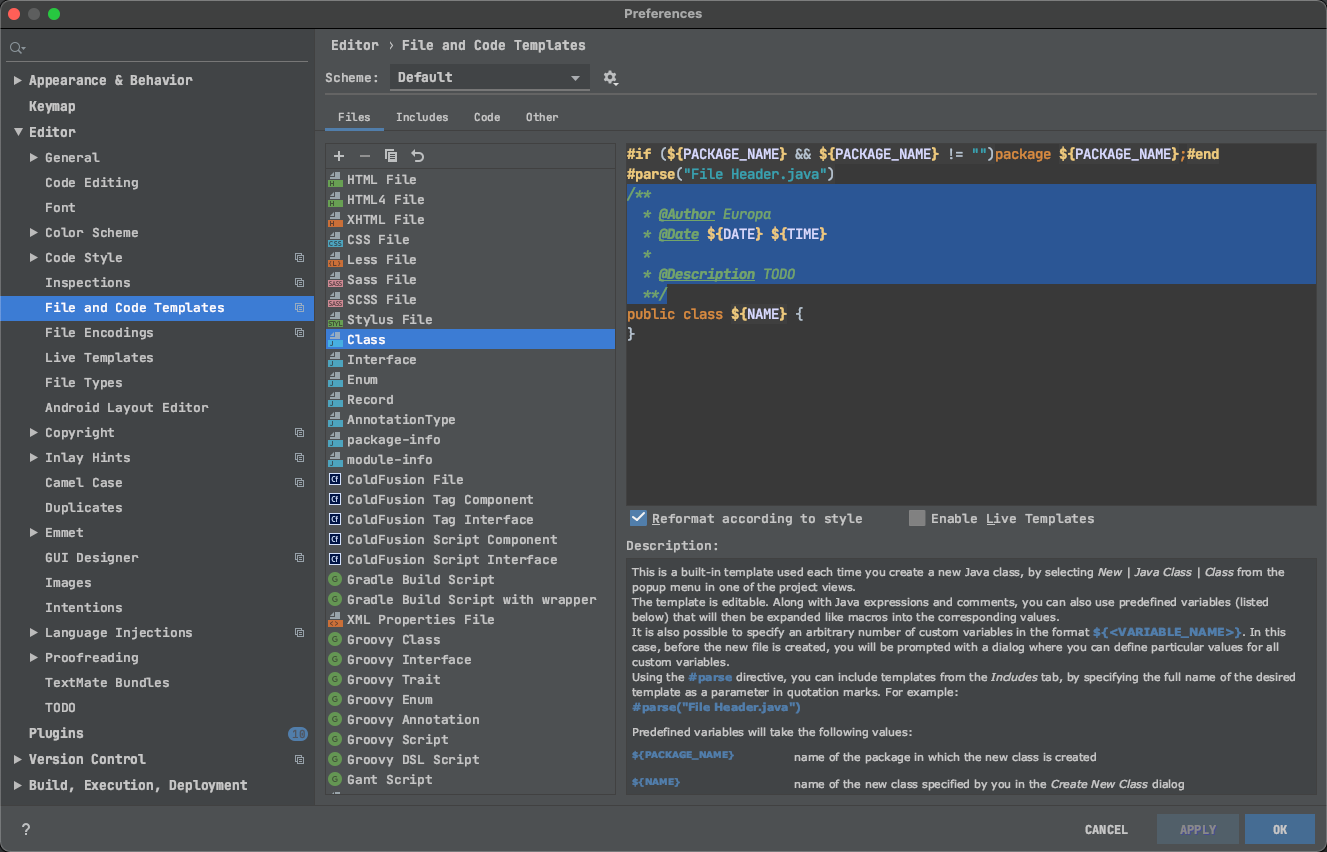1327x852 pixels.
Task: Click the search magnifier icon in sidebar
Action: 18,48
